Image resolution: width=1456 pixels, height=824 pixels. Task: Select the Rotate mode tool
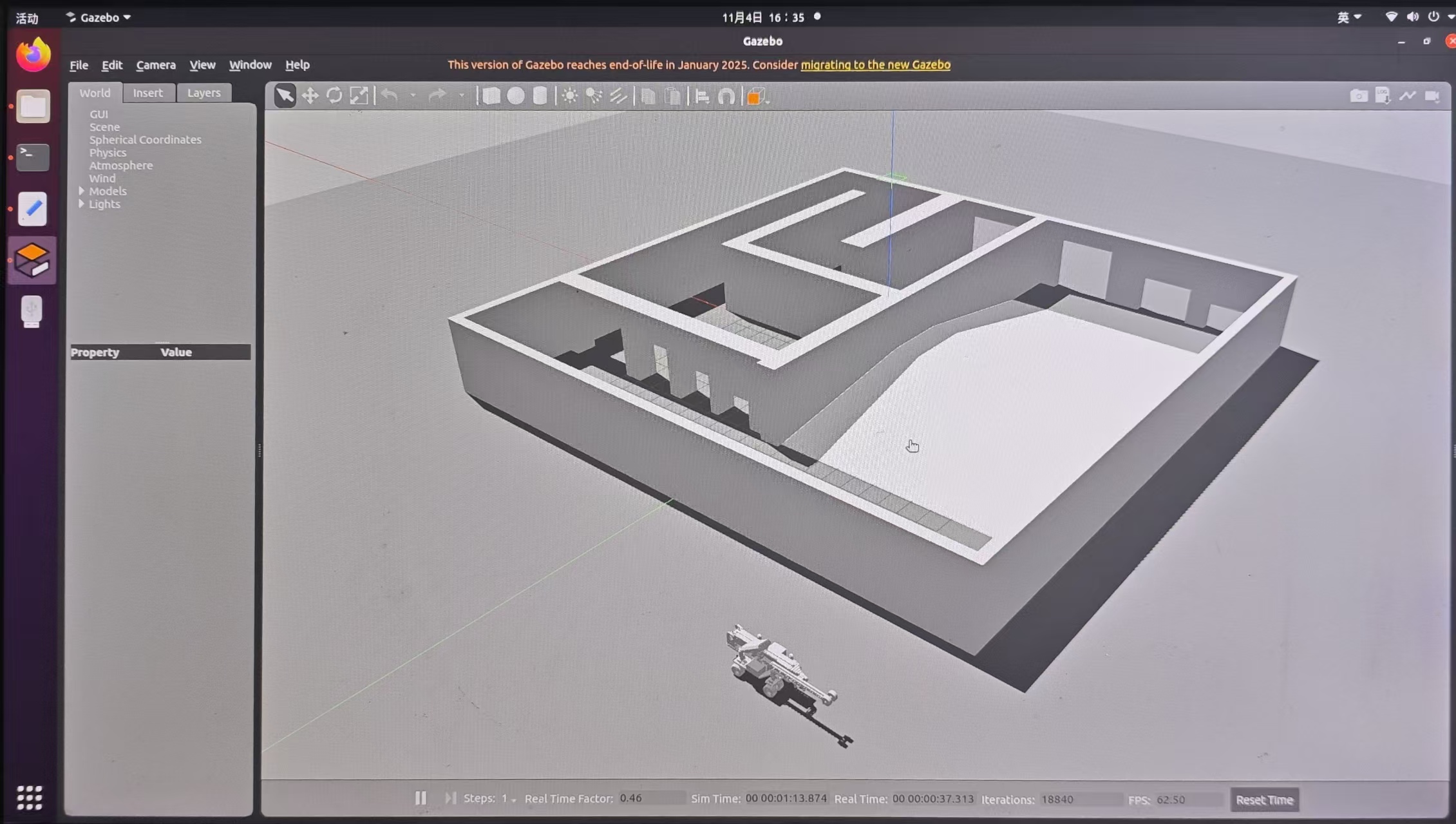click(x=334, y=96)
